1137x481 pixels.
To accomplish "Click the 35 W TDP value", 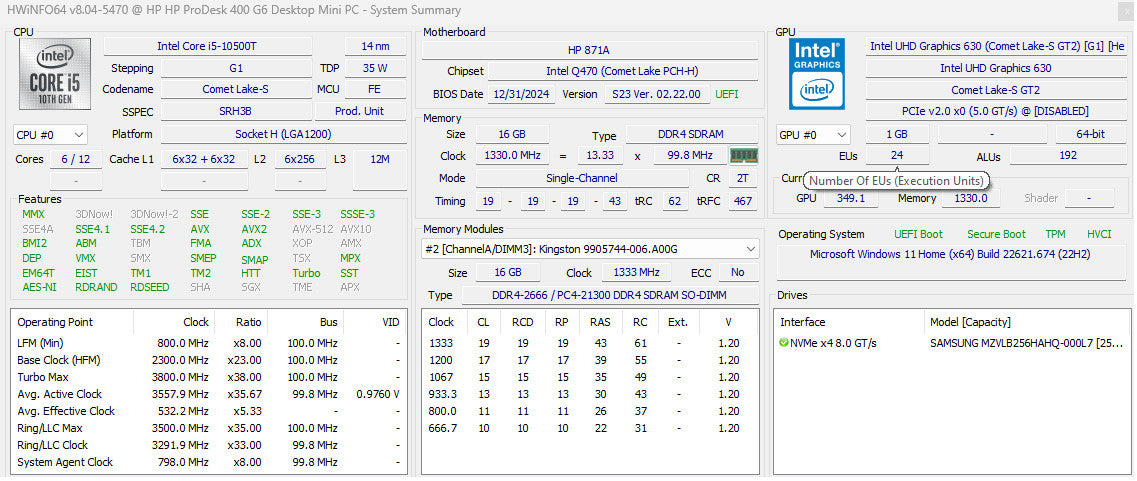I will pos(374,68).
